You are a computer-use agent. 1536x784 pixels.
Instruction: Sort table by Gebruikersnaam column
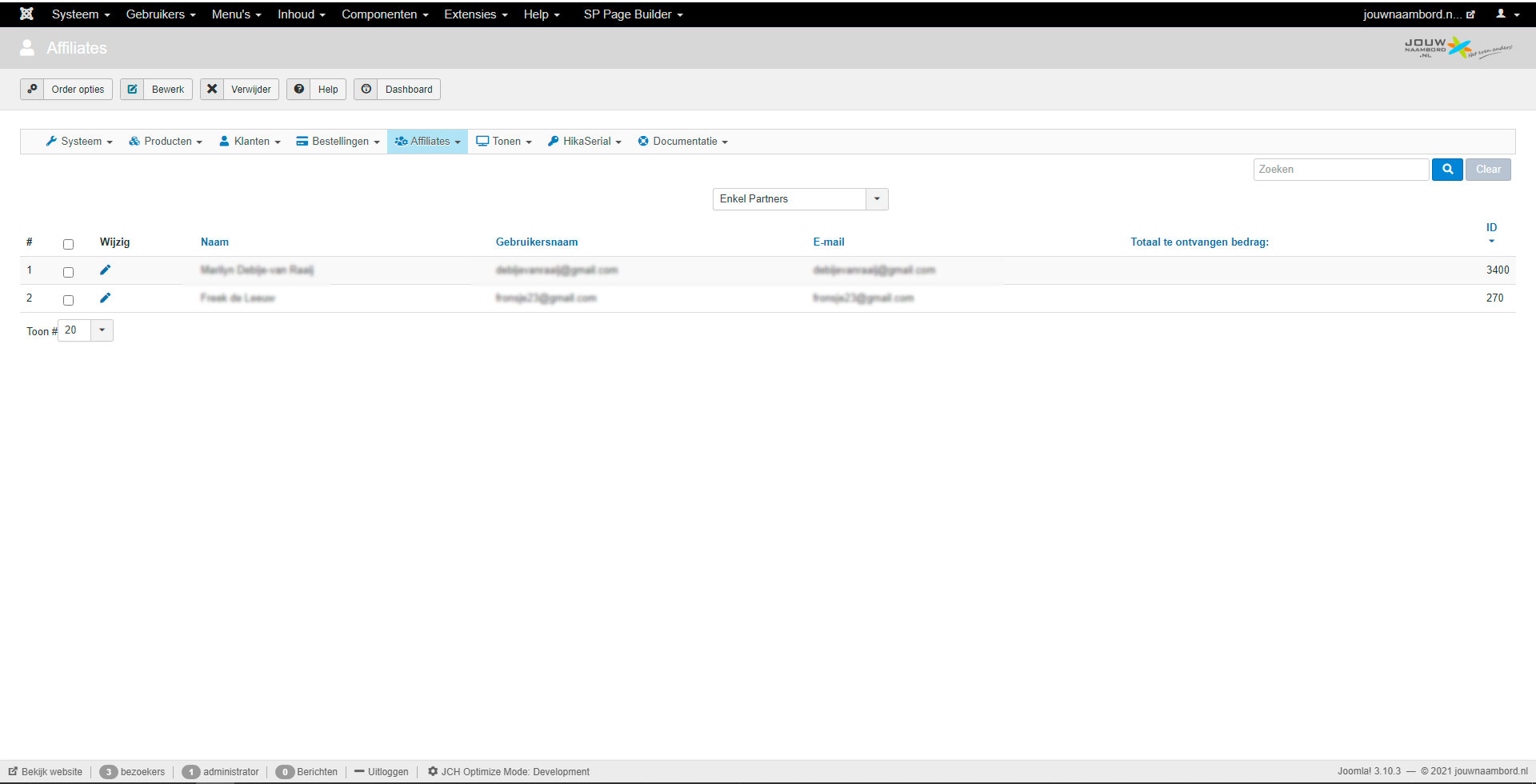[x=537, y=242]
